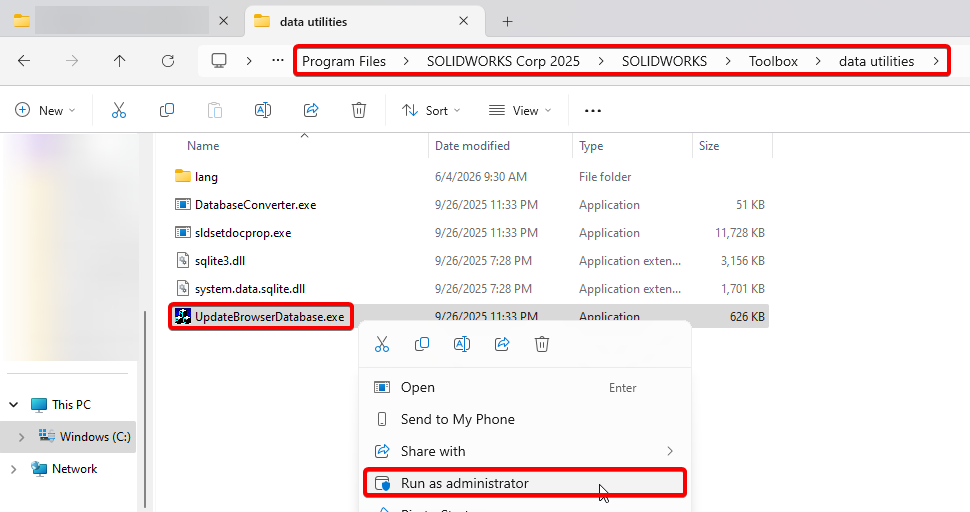Click Cut scissors in the context menu
The width and height of the screenshot is (970, 512).
(x=382, y=344)
